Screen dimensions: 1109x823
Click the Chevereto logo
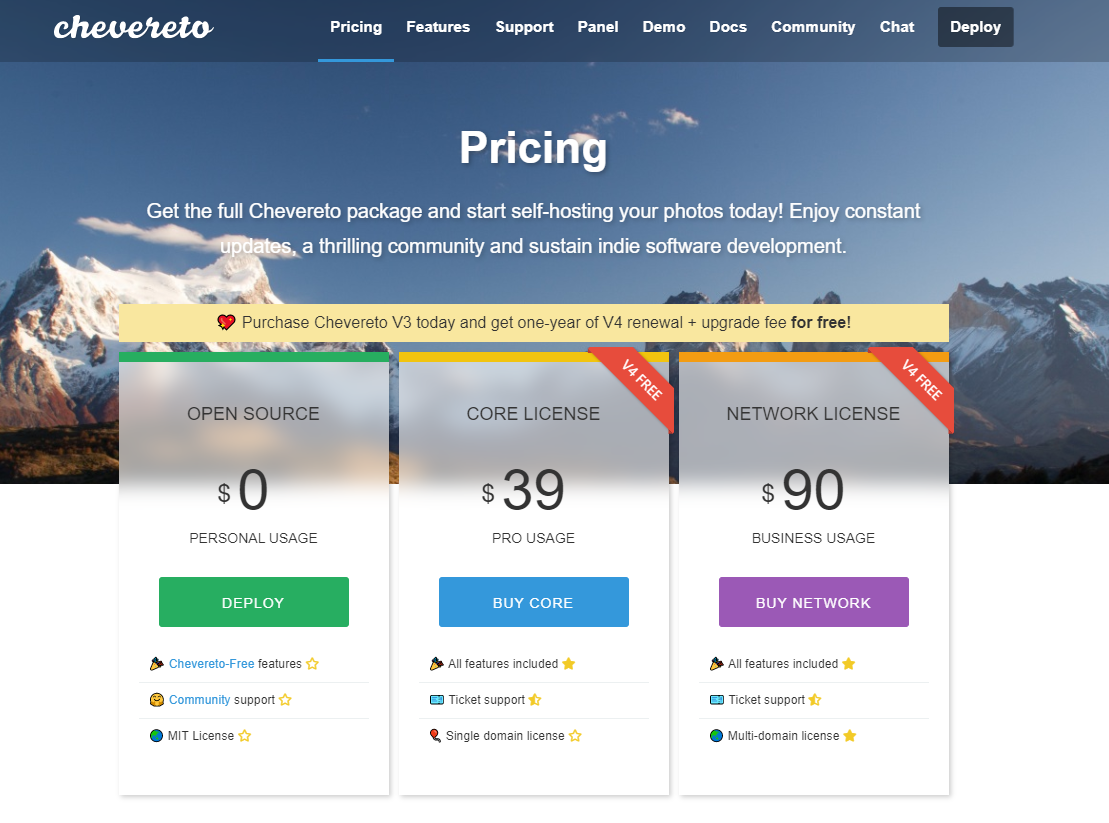(133, 27)
